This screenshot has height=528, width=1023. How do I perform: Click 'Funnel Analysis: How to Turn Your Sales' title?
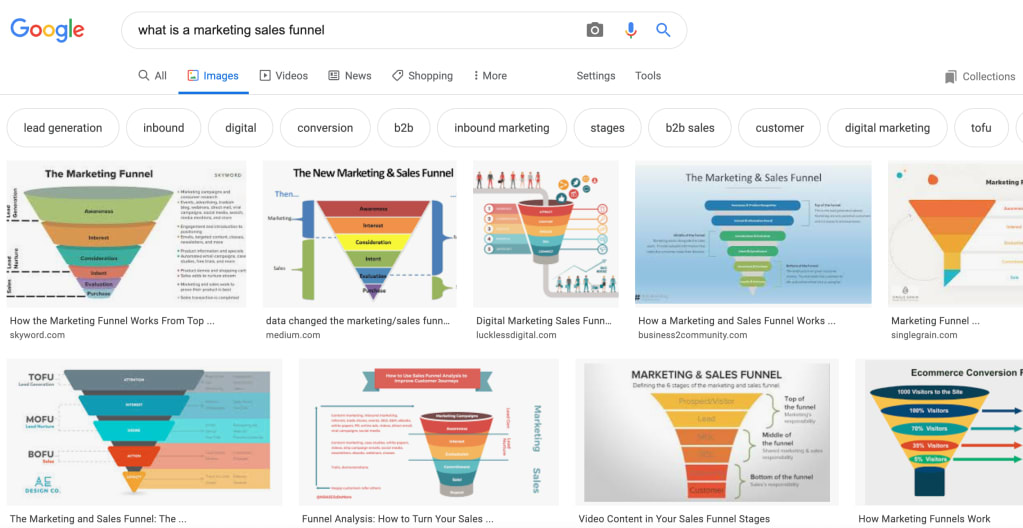(x=397, y=519)
